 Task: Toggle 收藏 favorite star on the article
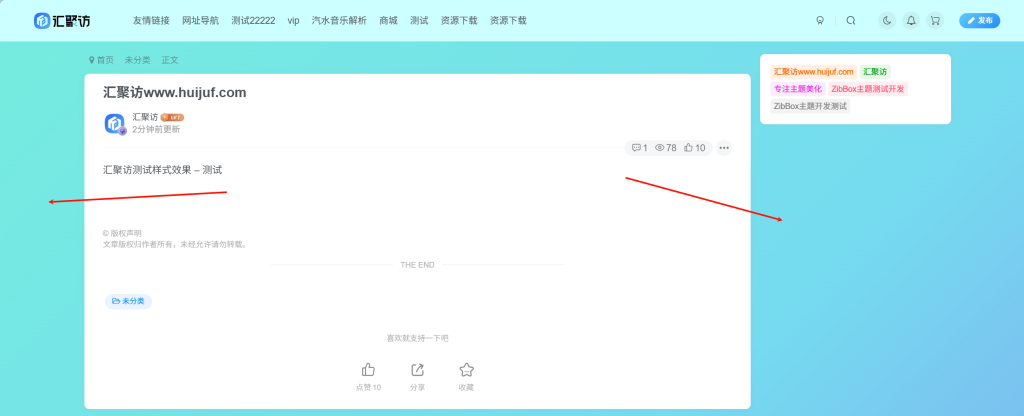pos(466,370)
